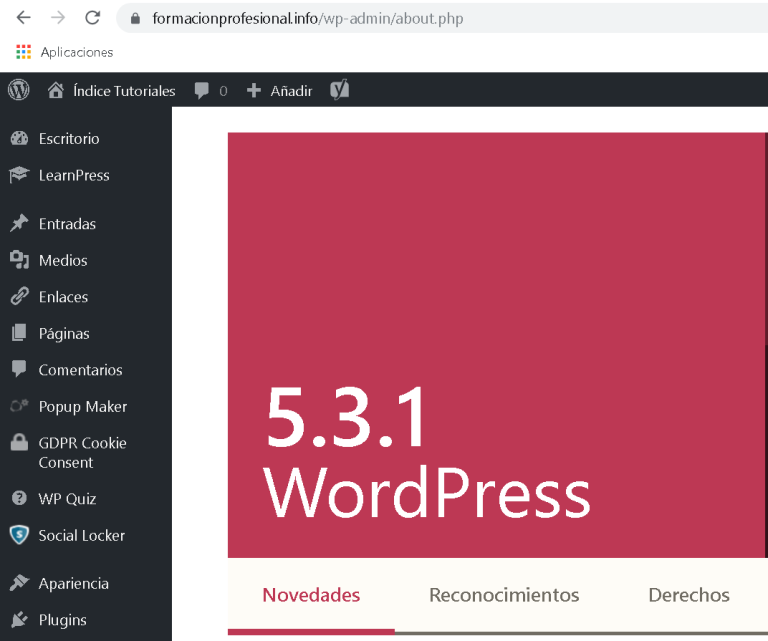Click the Aplicaciones bookmarks label
This screenshot has width=768, height=641.
(x=77, y=52)
